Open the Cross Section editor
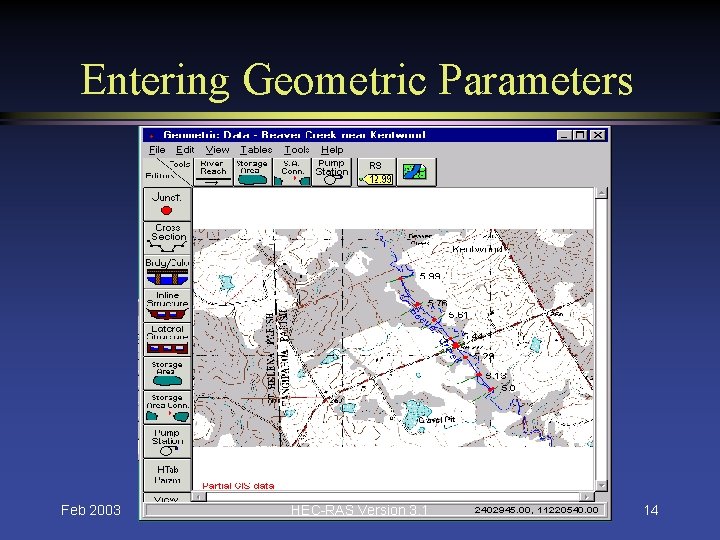 pos(167,238)
